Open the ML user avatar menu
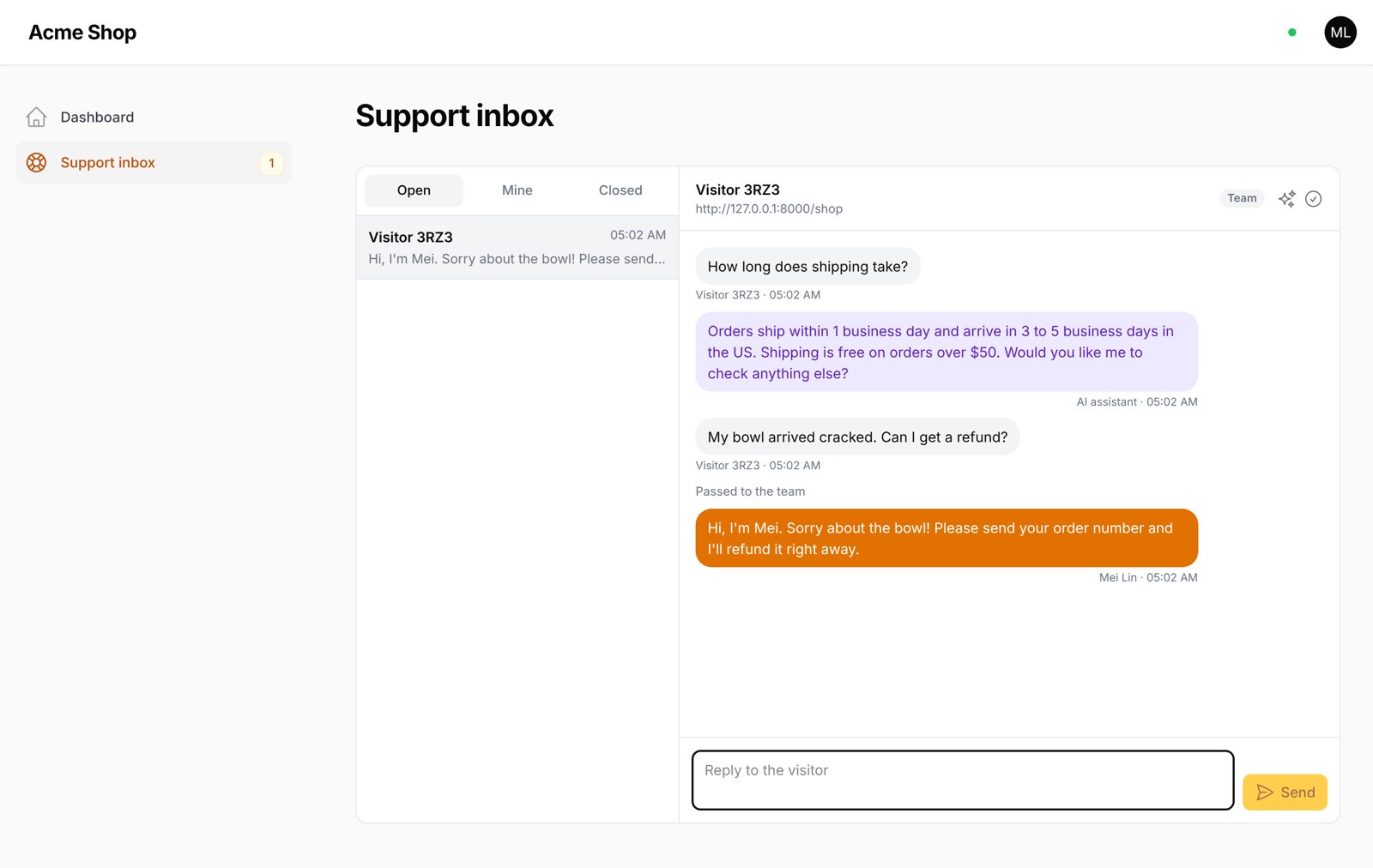The width and height of the screenshot is (1373, 868). pyautogui.click(x=1340, y=33)
